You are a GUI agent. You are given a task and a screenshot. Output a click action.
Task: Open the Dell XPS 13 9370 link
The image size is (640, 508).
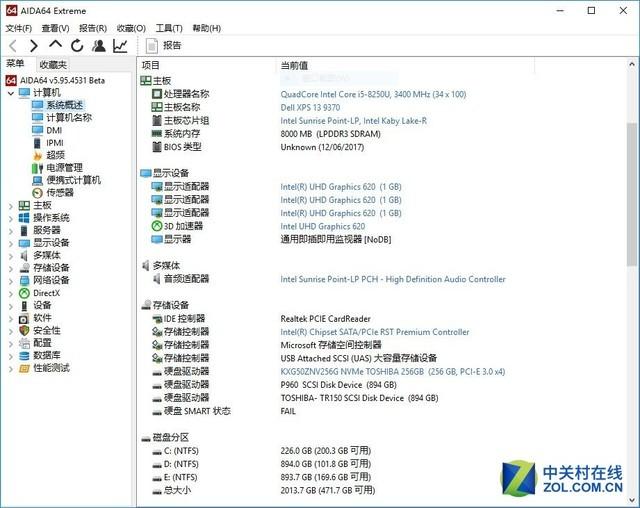pos(310,108)
